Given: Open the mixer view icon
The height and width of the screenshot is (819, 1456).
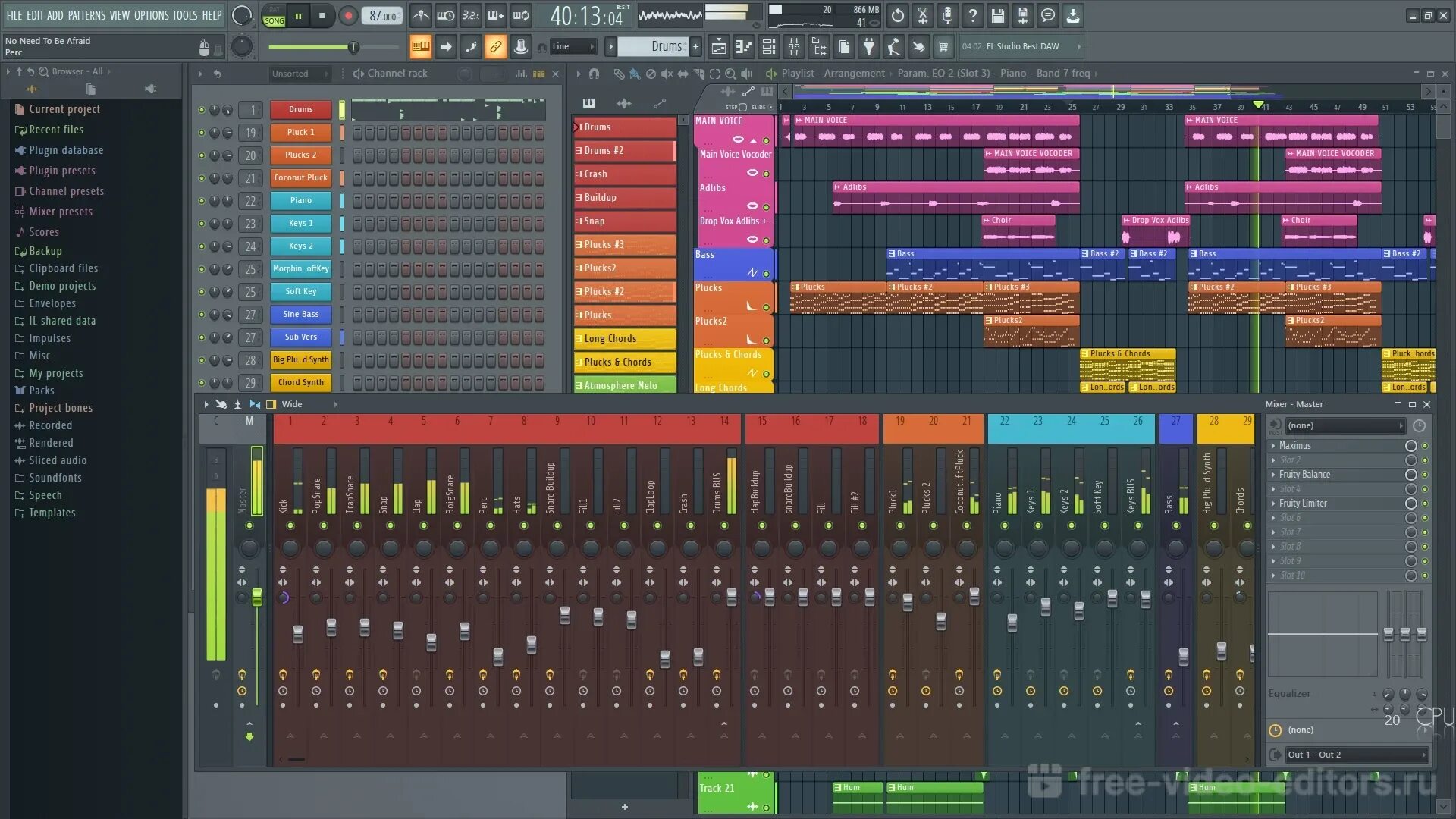Looking at the screenshot, I should tap(794, 47).
